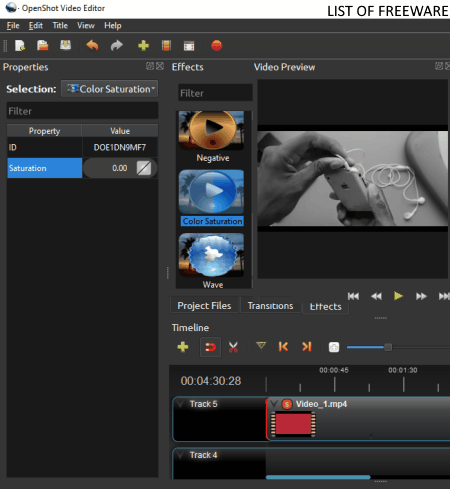
Task: Open the View menu
Action: tap(86, 26)
